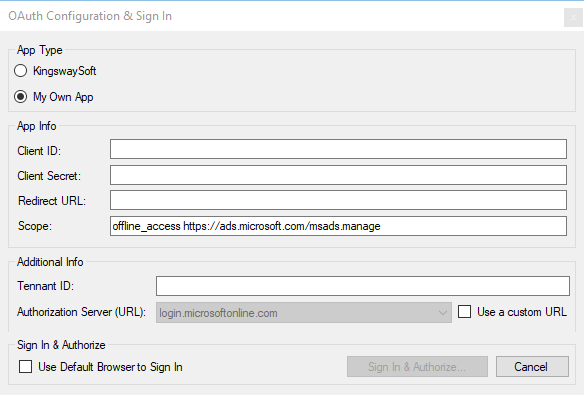The width and height of the screenshot is (584, 395).
Task: Click the Client Secret label
Action: point(49,176)
